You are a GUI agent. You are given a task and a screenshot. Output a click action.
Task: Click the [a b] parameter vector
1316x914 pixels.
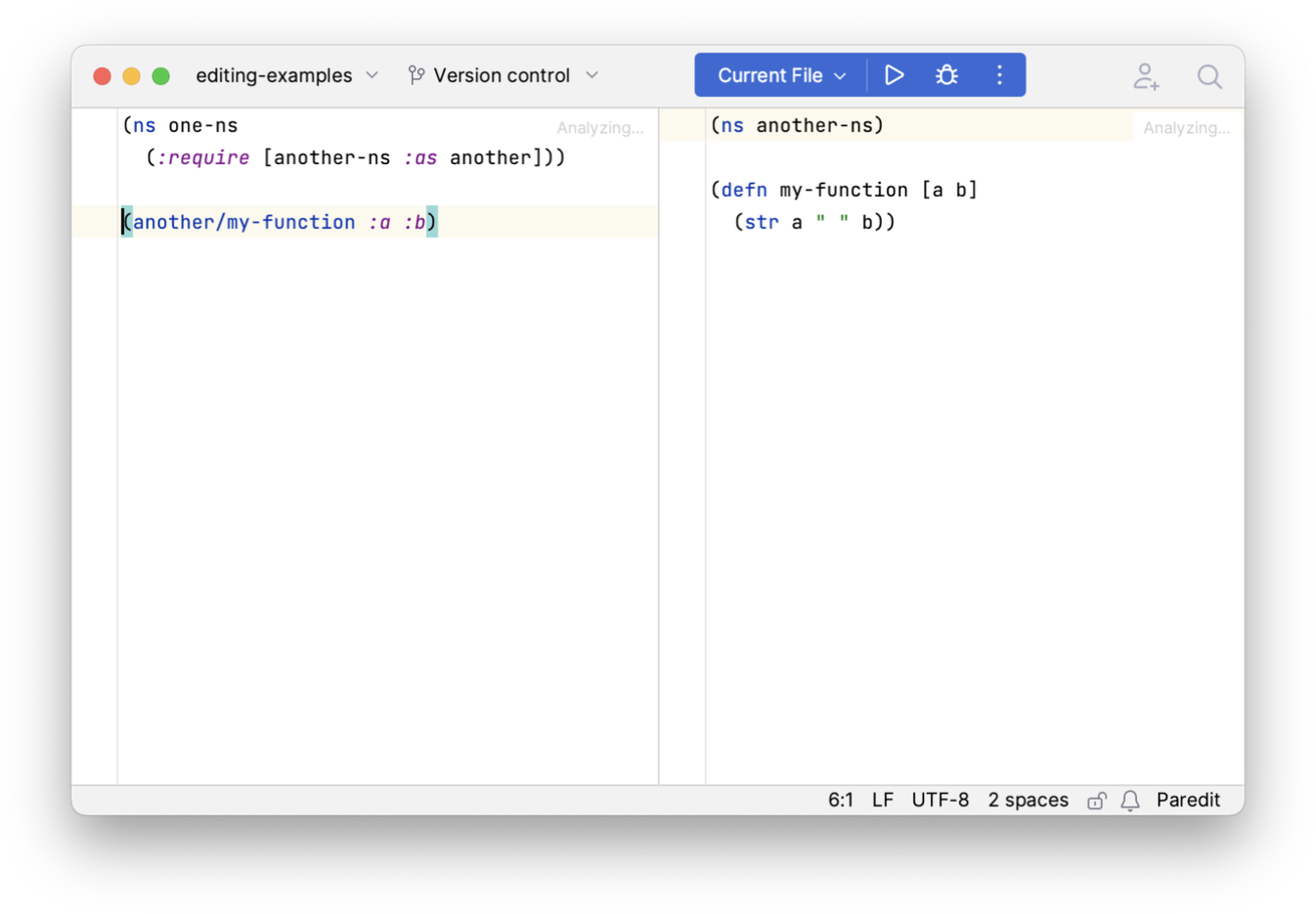949,190
